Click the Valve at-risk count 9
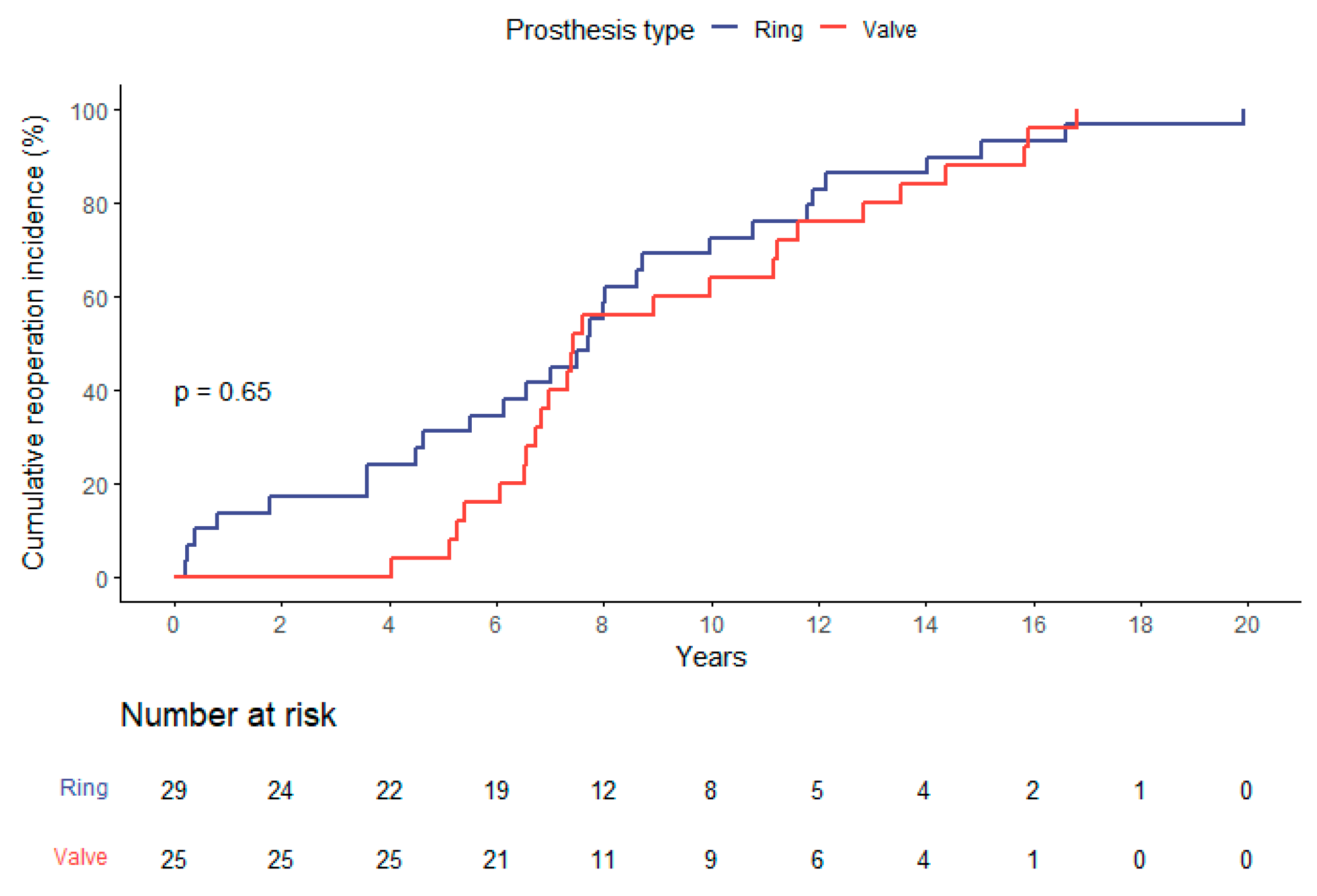This screenshot has height=896, width=1317. click(710, 860)
